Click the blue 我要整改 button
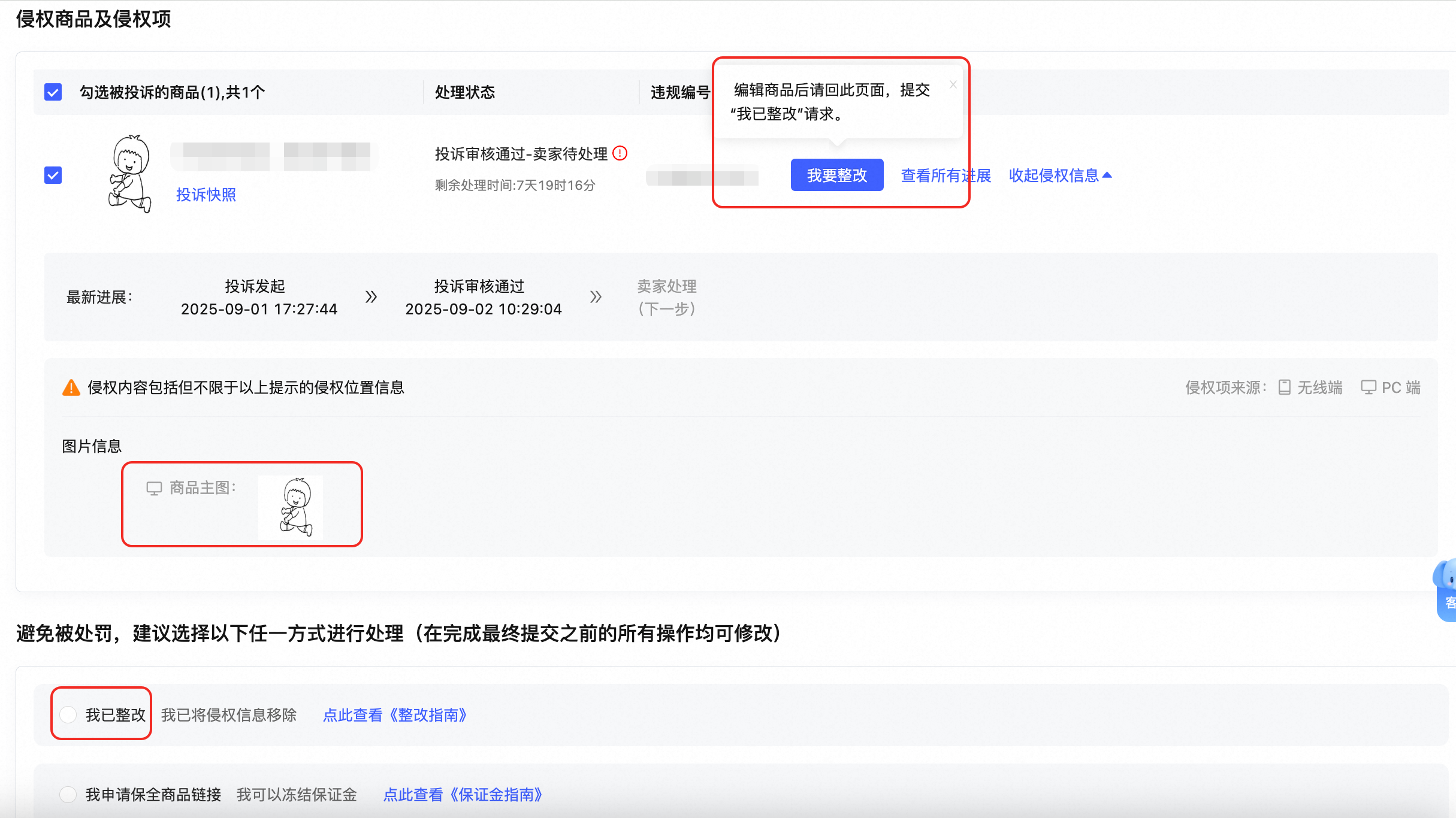Image resolution: width=1456 pixels, height=818 pixels. click(x=837, y=175)
